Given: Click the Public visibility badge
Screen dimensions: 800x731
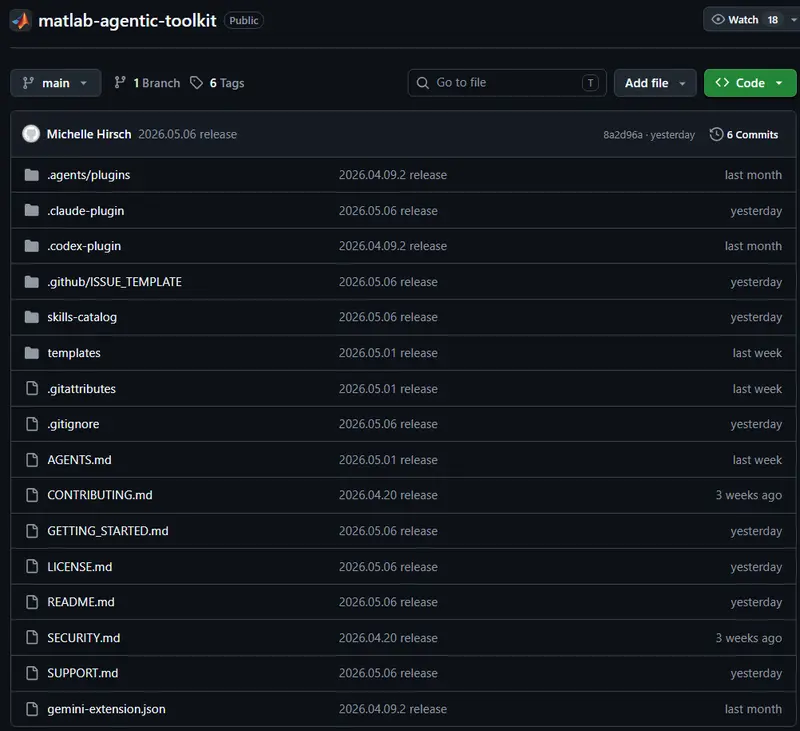Looking at the screenshot, I should (x=243, y=20).
